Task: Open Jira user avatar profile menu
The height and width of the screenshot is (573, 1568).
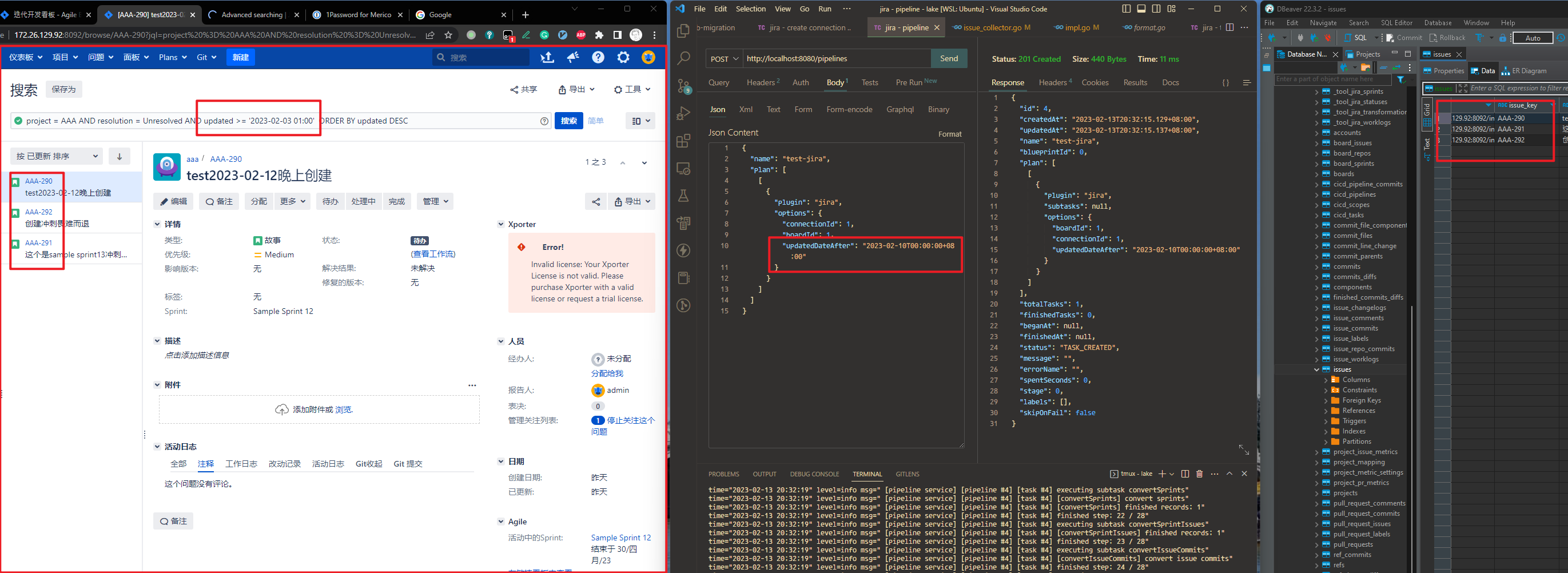Action: click(x=648, y=57)
